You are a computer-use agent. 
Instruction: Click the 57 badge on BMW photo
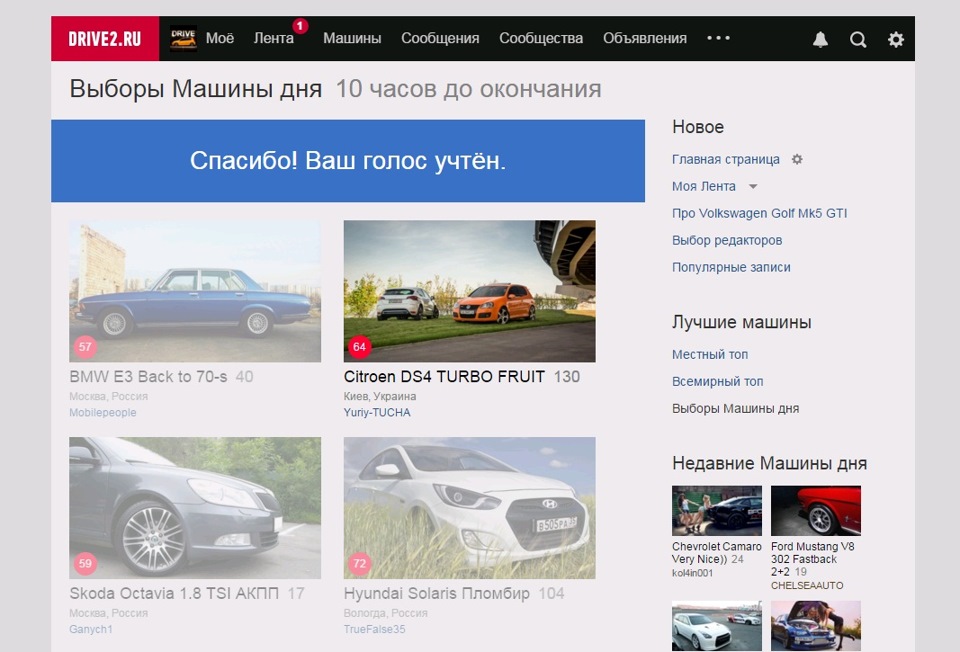(x=85, y=347)
